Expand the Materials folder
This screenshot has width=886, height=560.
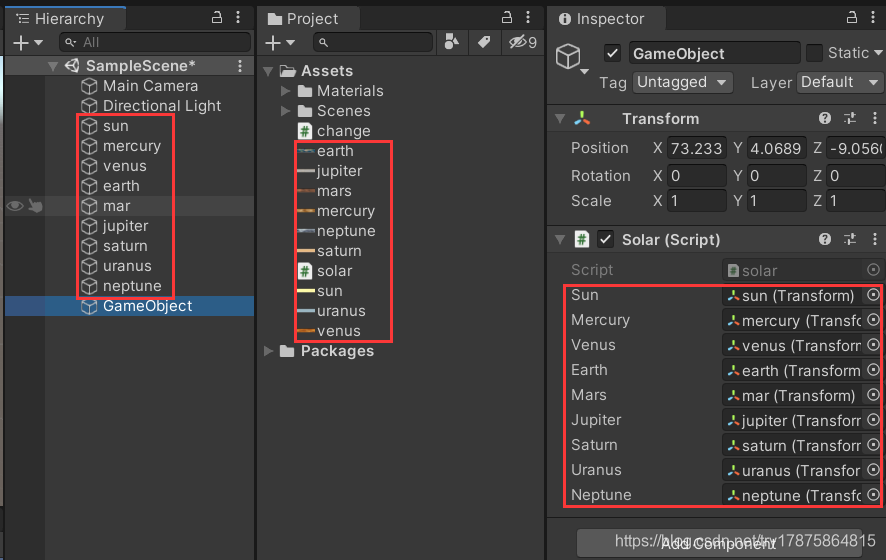[285, 91]
